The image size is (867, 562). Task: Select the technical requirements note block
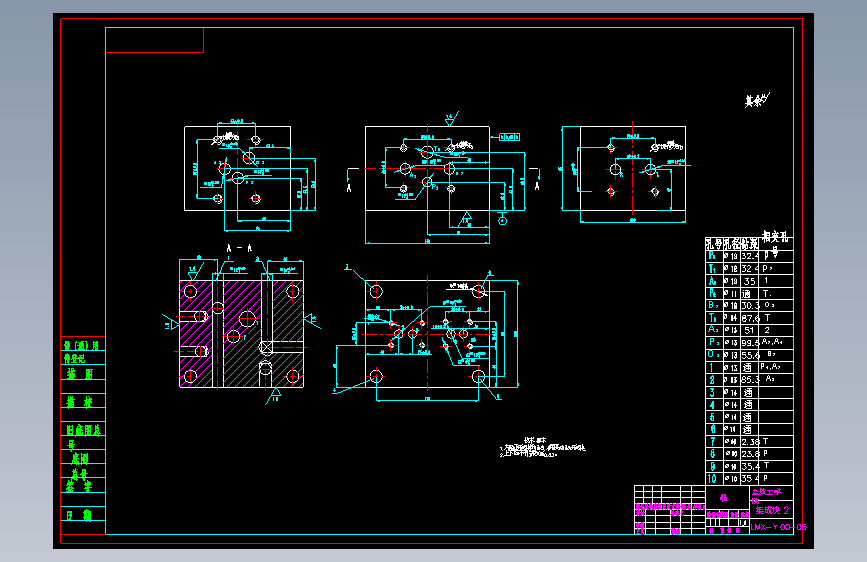click(x=542, y=447)
